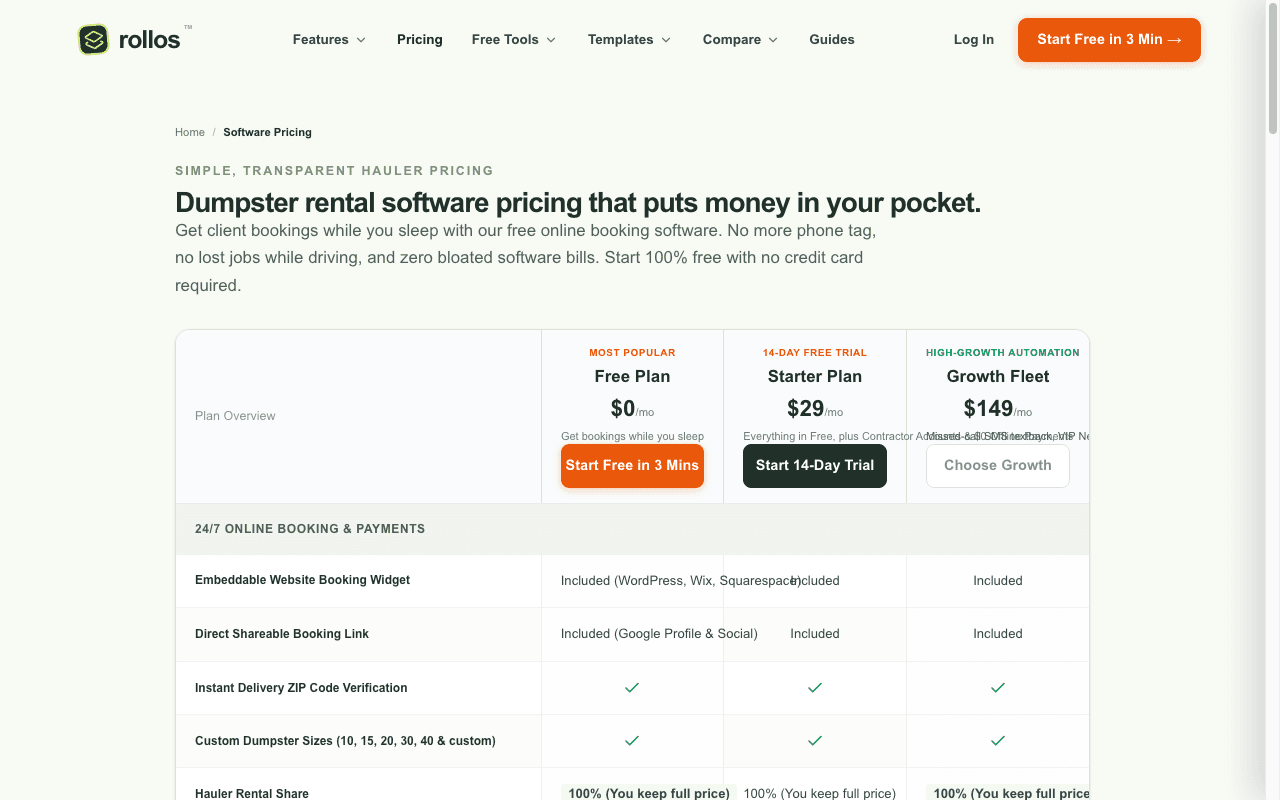Choose the Growth plan button
Image resolution: width=1280 pixels, height=800 pixels.
(998, 466)
